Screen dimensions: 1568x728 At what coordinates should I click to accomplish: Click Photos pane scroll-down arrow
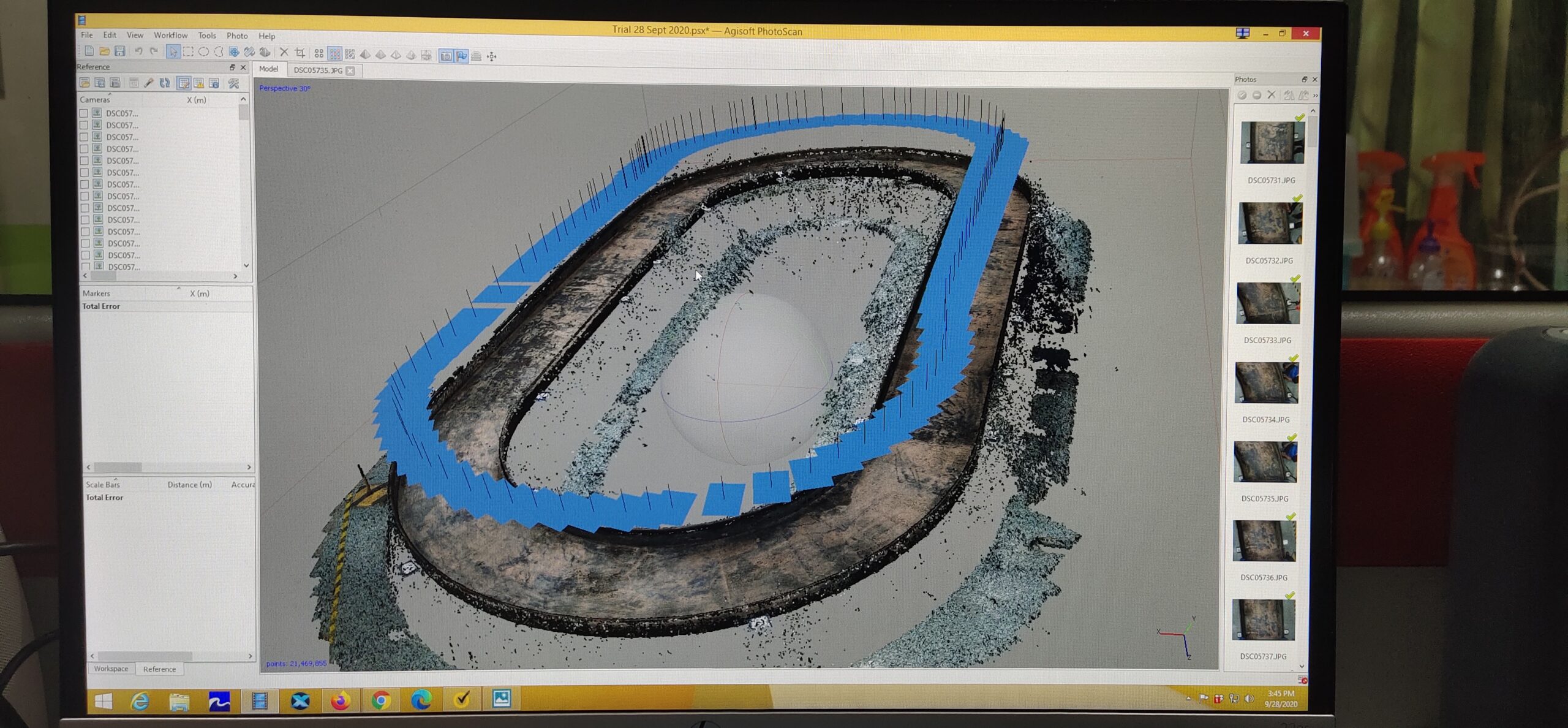point(1302,666)
